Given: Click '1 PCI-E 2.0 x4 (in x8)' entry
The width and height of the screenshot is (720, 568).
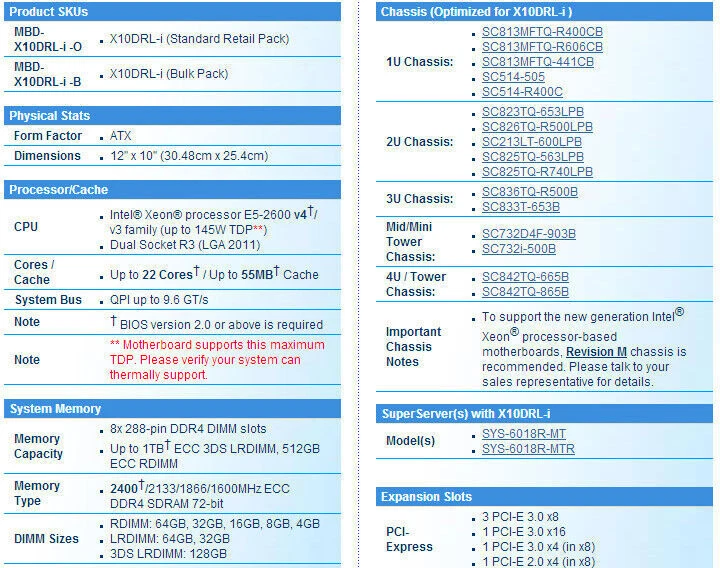Looking at the screenshot, I should click(538, 562).
